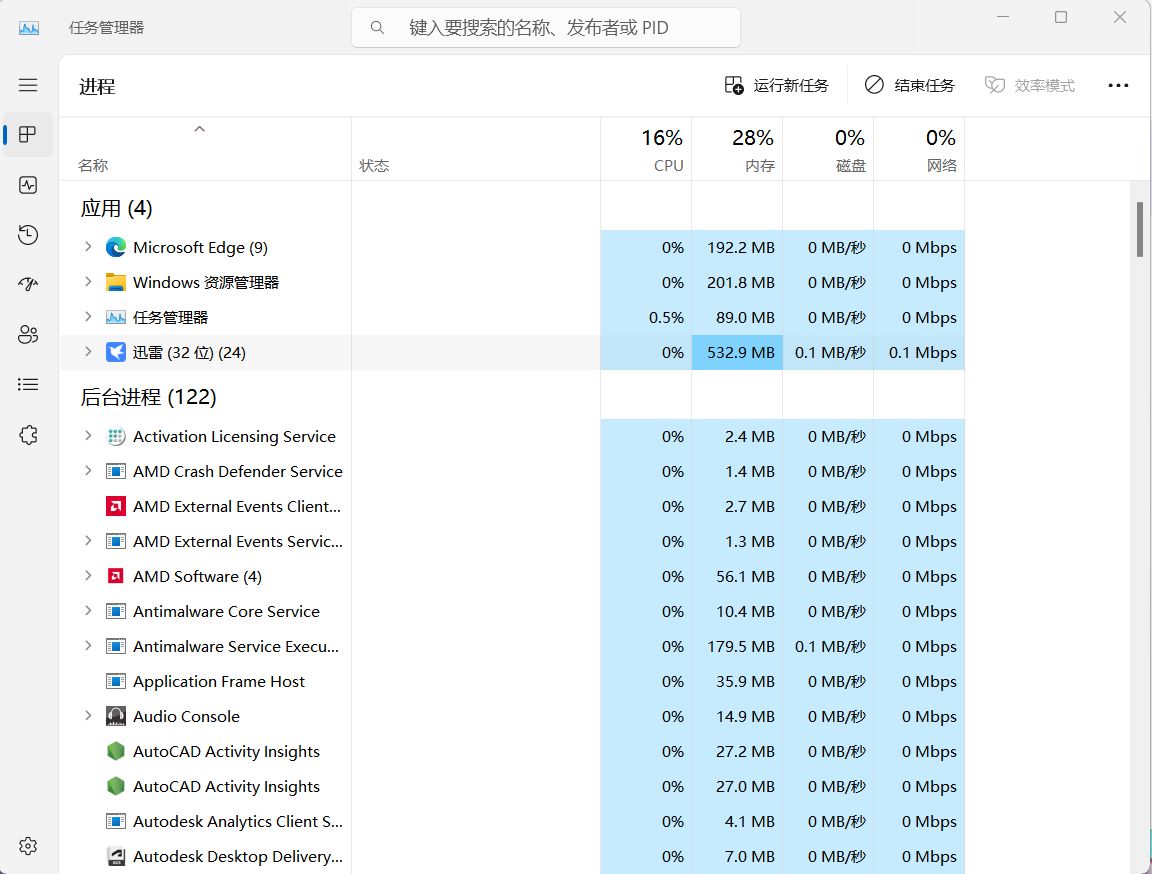Expand the Audio Console process row

88,716
